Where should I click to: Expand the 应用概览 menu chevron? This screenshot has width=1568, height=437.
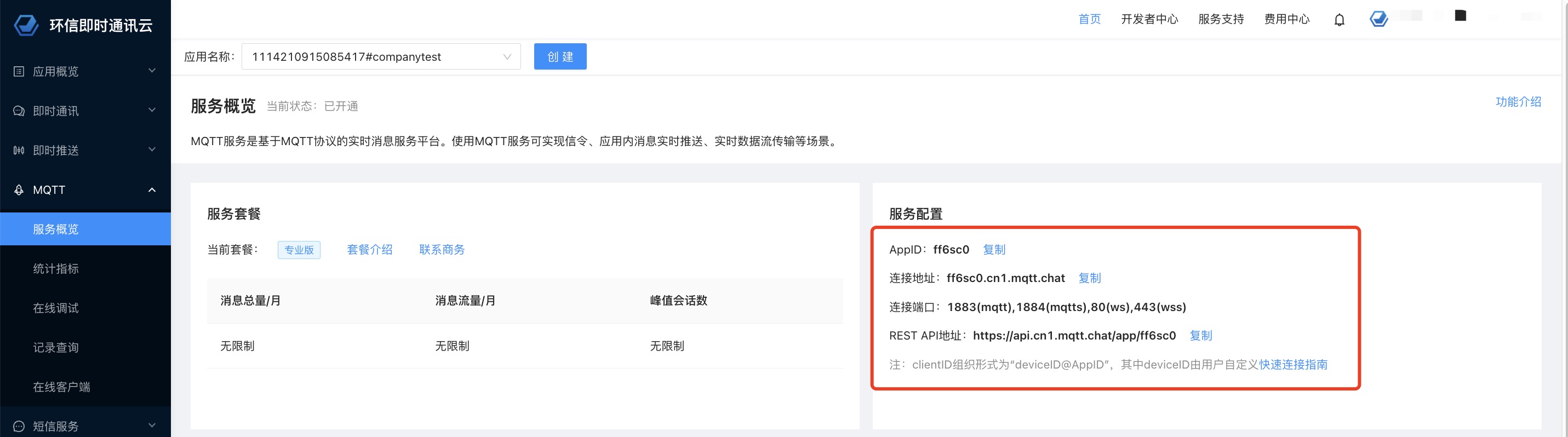point(152,71)
